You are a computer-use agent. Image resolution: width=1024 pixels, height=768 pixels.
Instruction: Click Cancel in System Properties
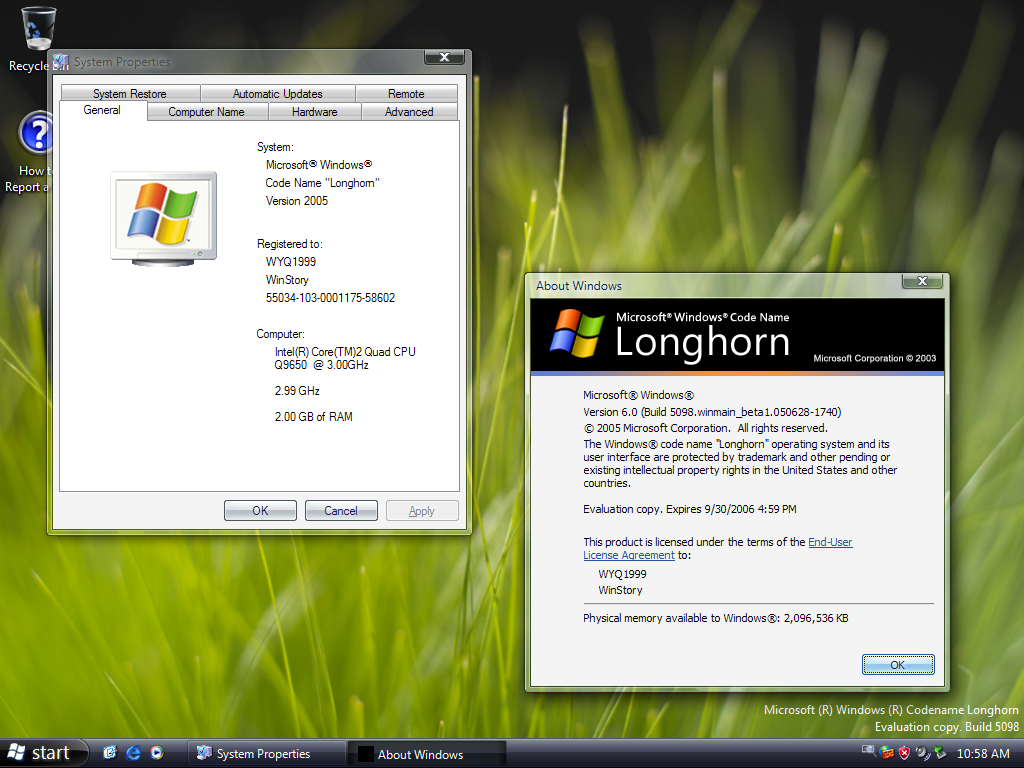(x=341, y=511)
